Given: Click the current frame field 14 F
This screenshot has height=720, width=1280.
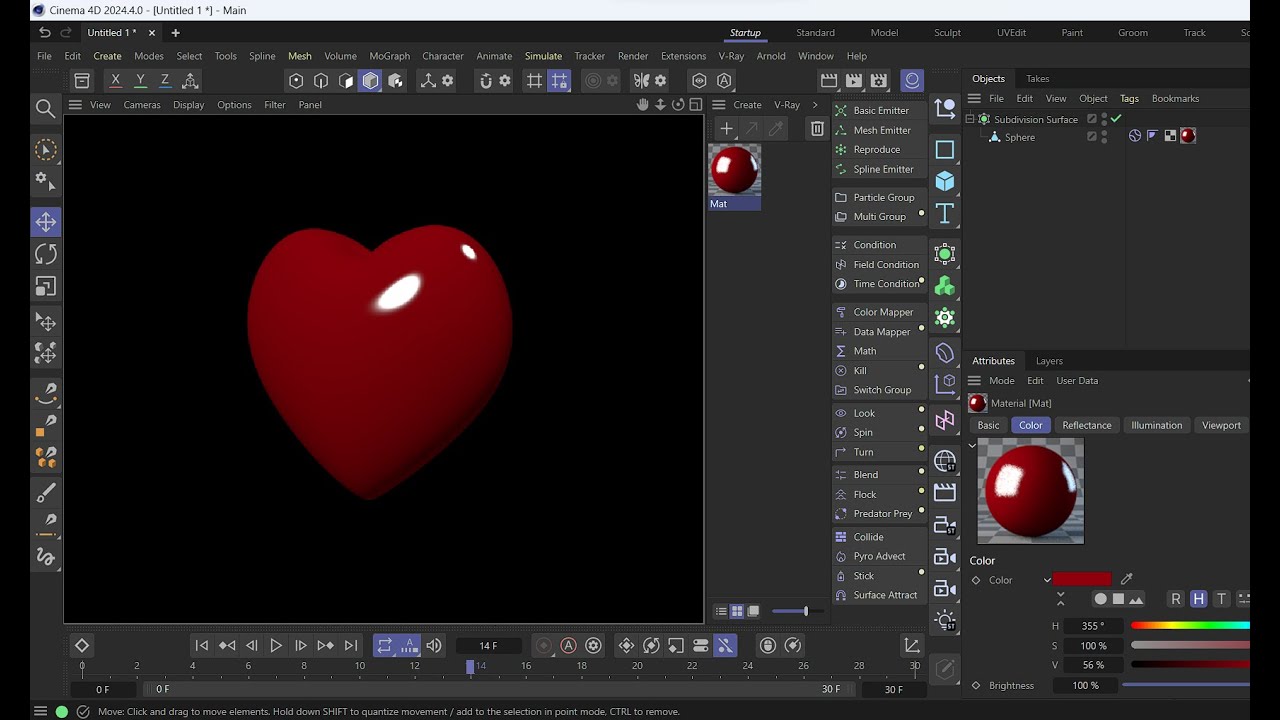Looking at the screenshot, I should 488,646.
